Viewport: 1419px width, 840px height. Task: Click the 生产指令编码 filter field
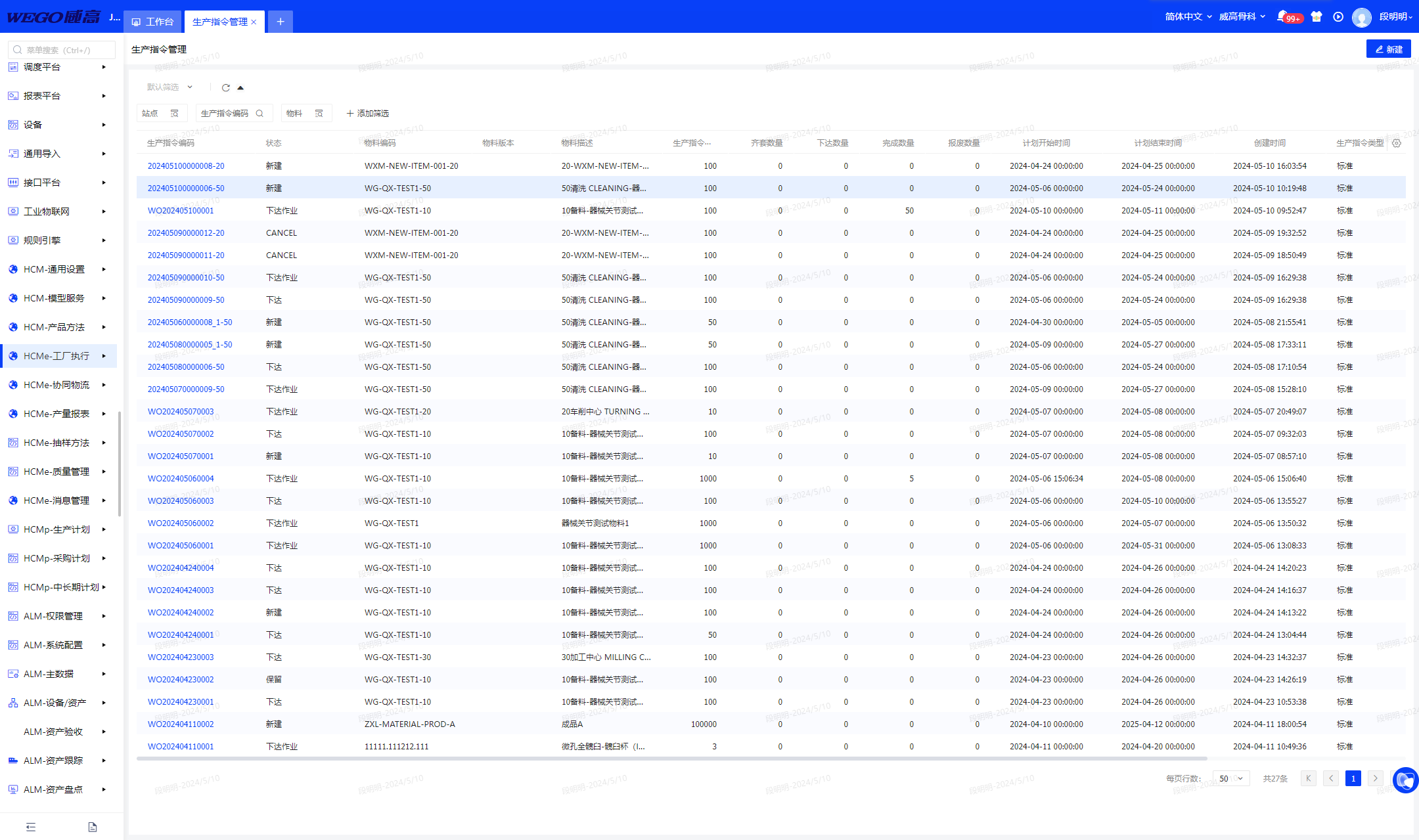click(233, 113)
